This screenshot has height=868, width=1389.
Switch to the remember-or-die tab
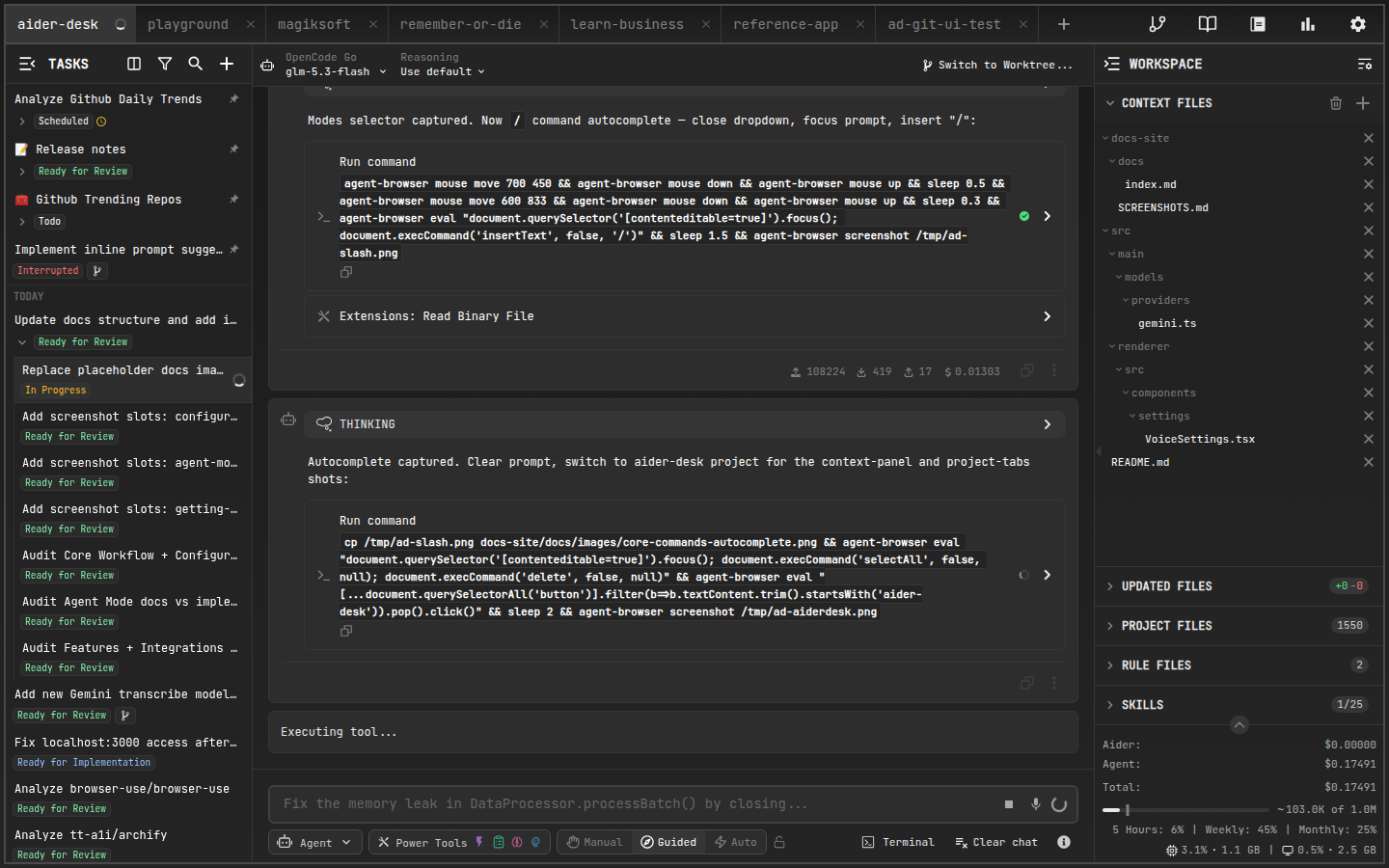click(x=460, y=24)
